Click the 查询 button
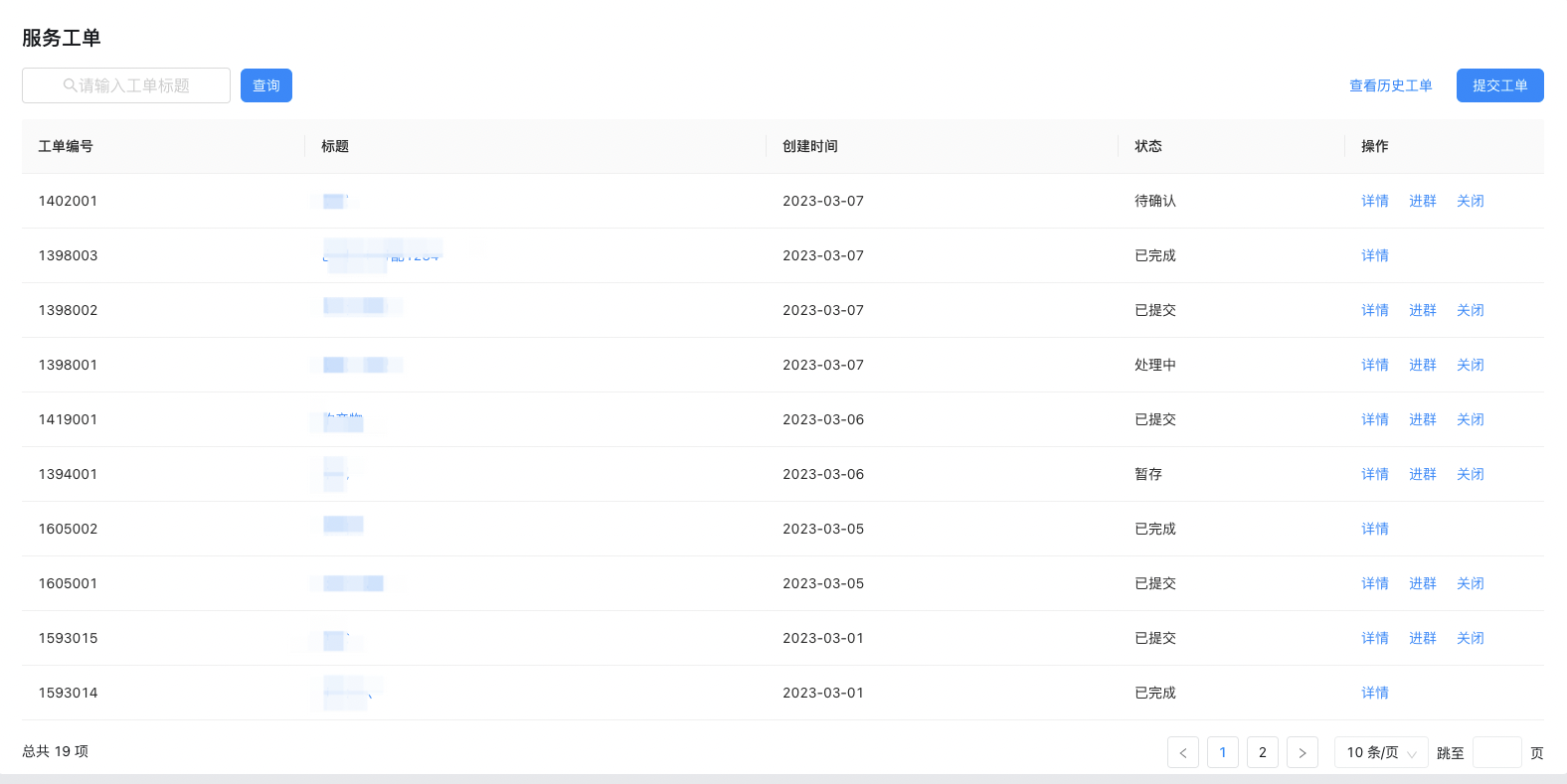 tap(266, 85)
